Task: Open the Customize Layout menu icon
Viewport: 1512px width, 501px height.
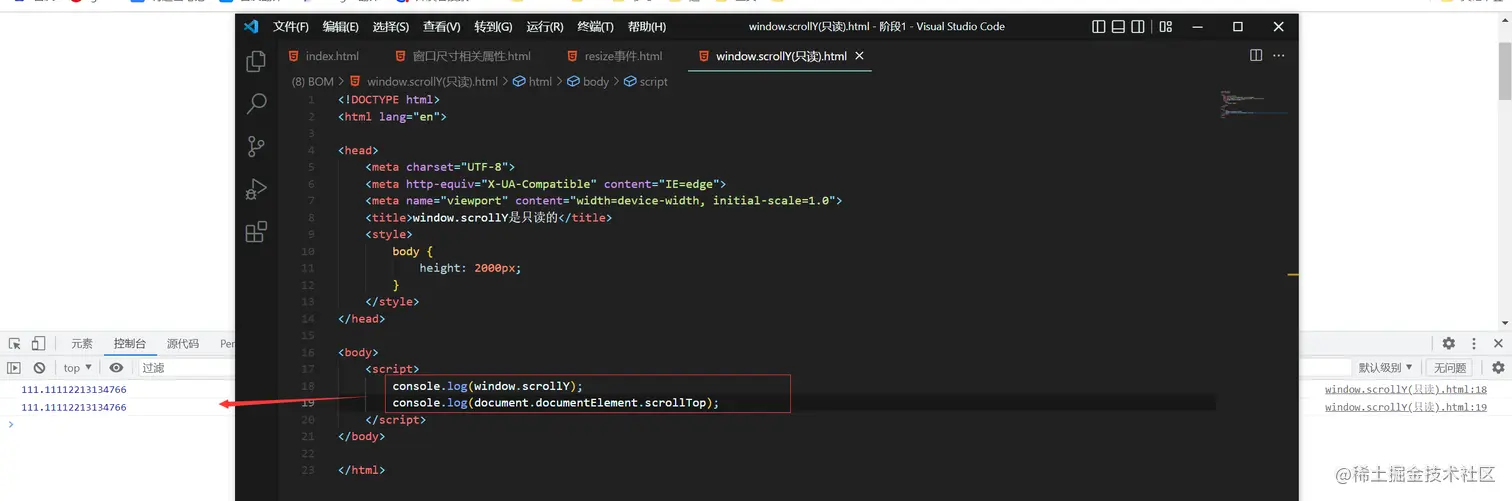Action: tap(1166, 27)
